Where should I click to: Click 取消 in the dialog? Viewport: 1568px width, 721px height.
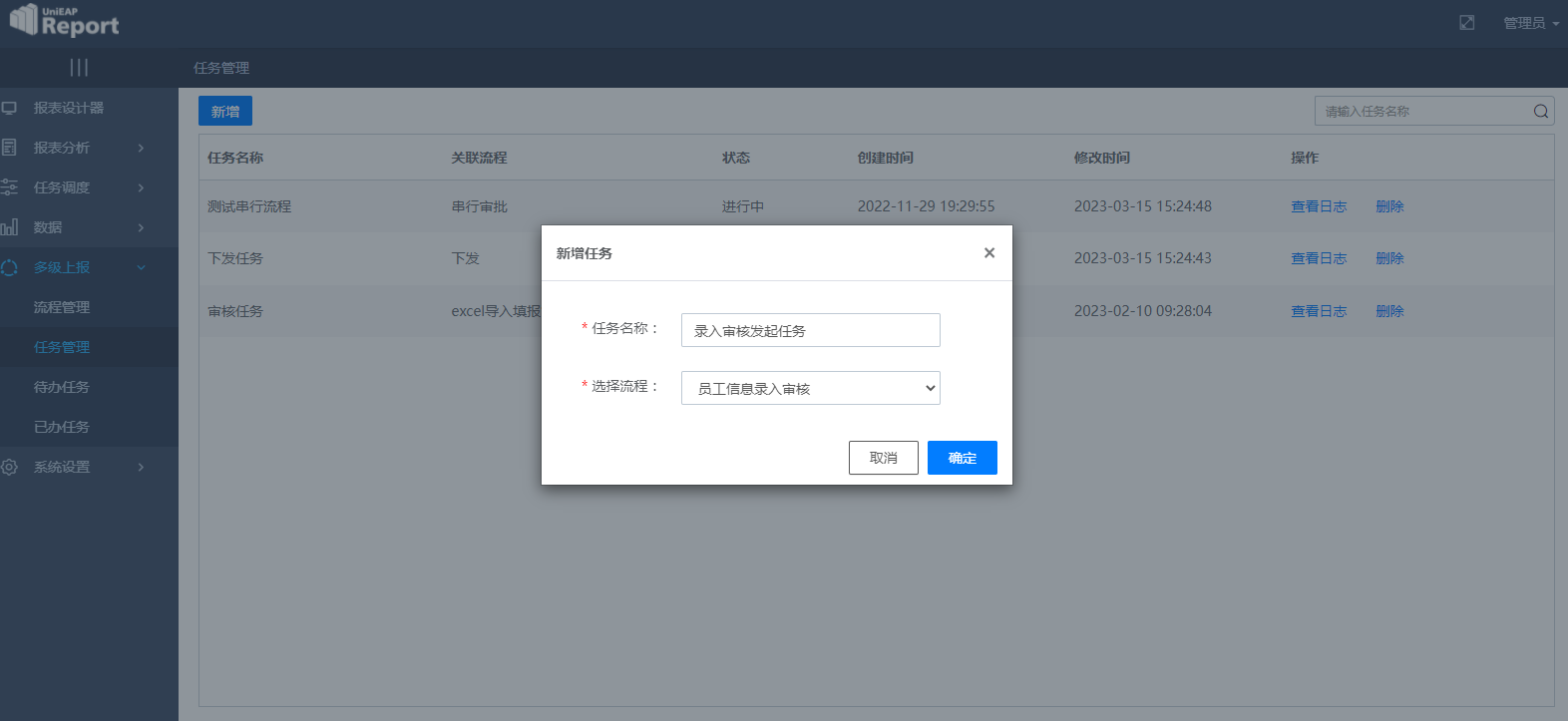pyautogui.click(x=884, y=458)
